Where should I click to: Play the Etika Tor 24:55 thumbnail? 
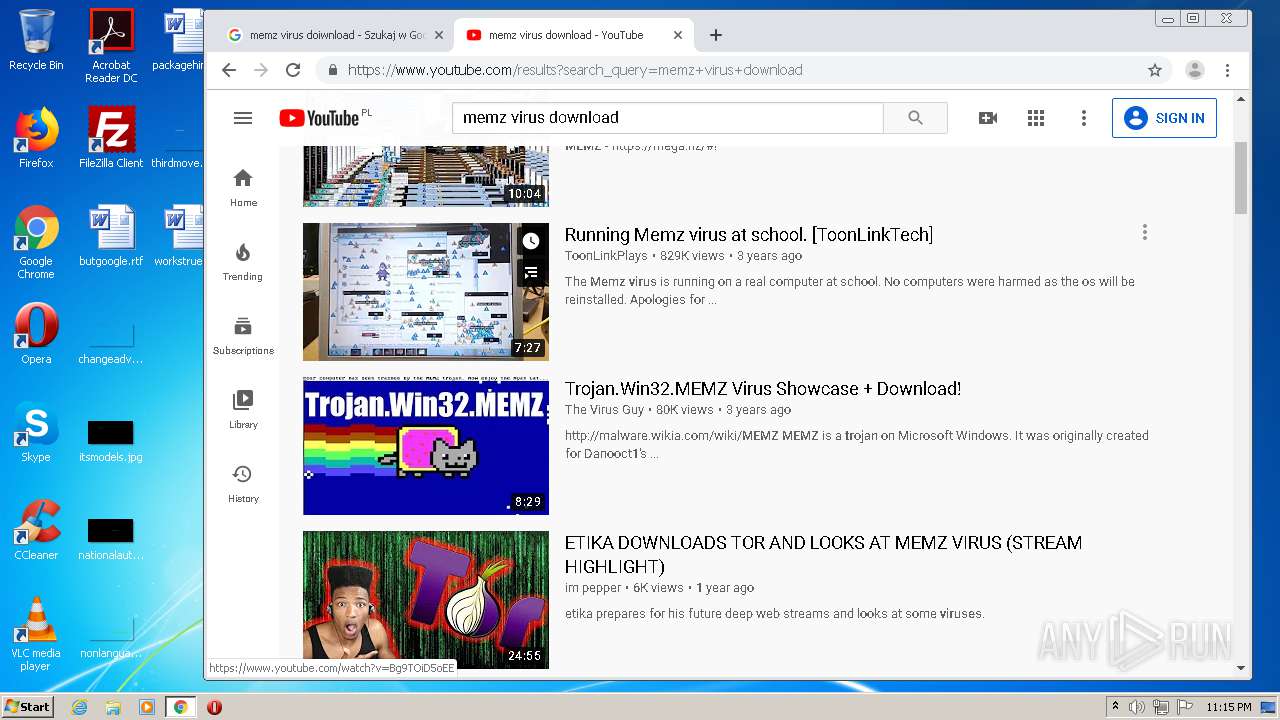[x=426, y=600]
